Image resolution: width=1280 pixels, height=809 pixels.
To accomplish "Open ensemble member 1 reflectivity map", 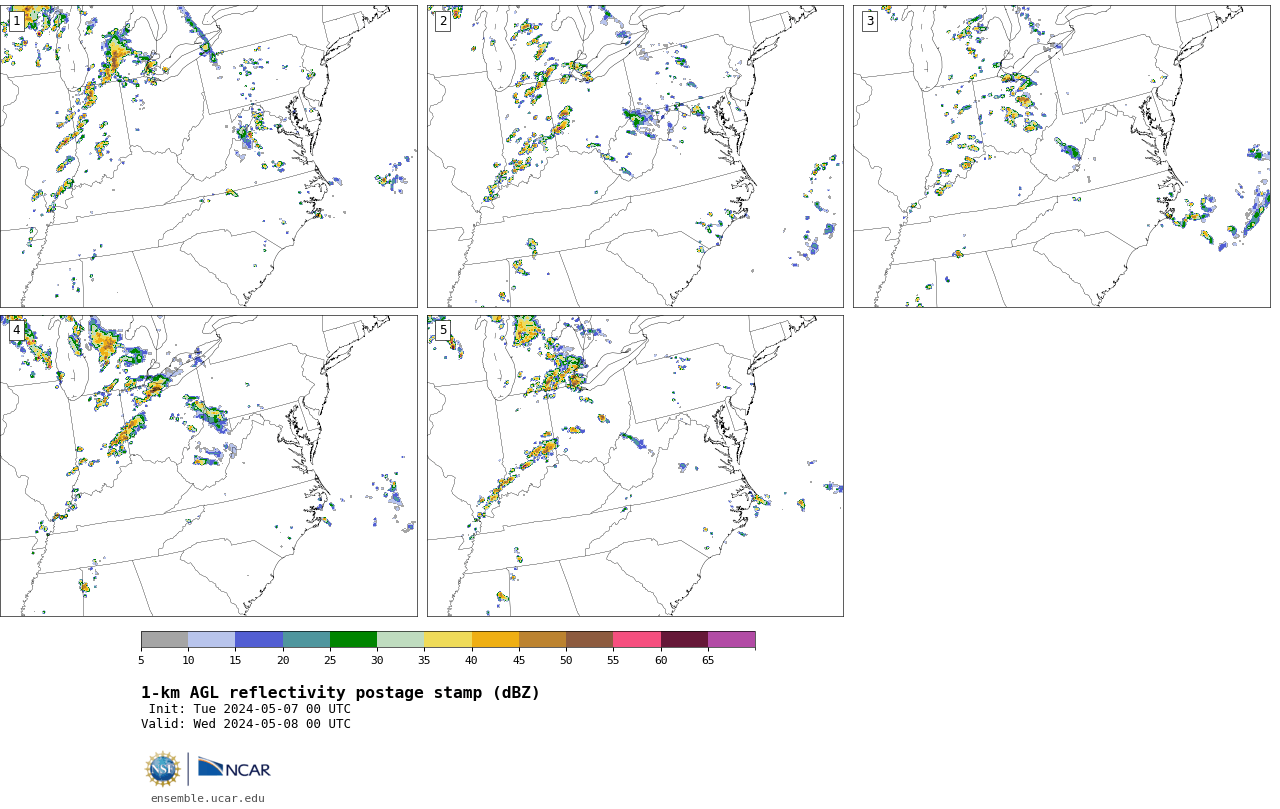I will (x=208, y=156).
